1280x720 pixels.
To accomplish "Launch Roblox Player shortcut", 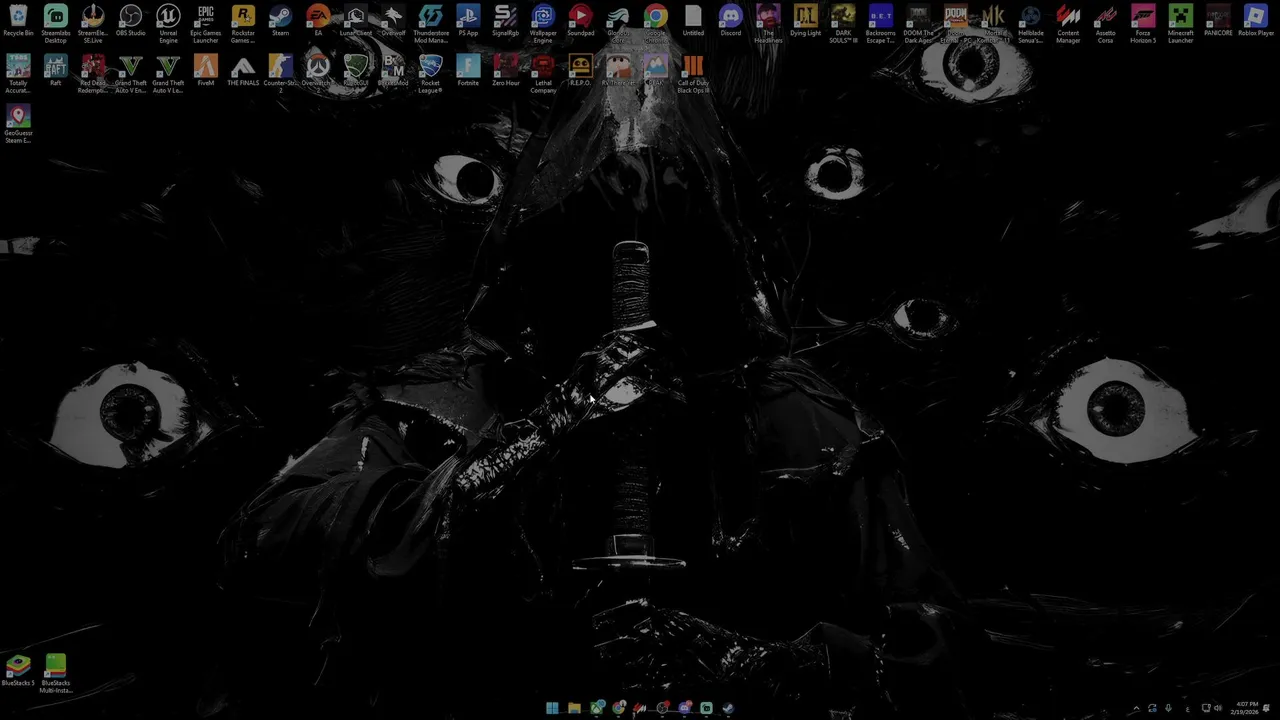I will coord(1256,22).
